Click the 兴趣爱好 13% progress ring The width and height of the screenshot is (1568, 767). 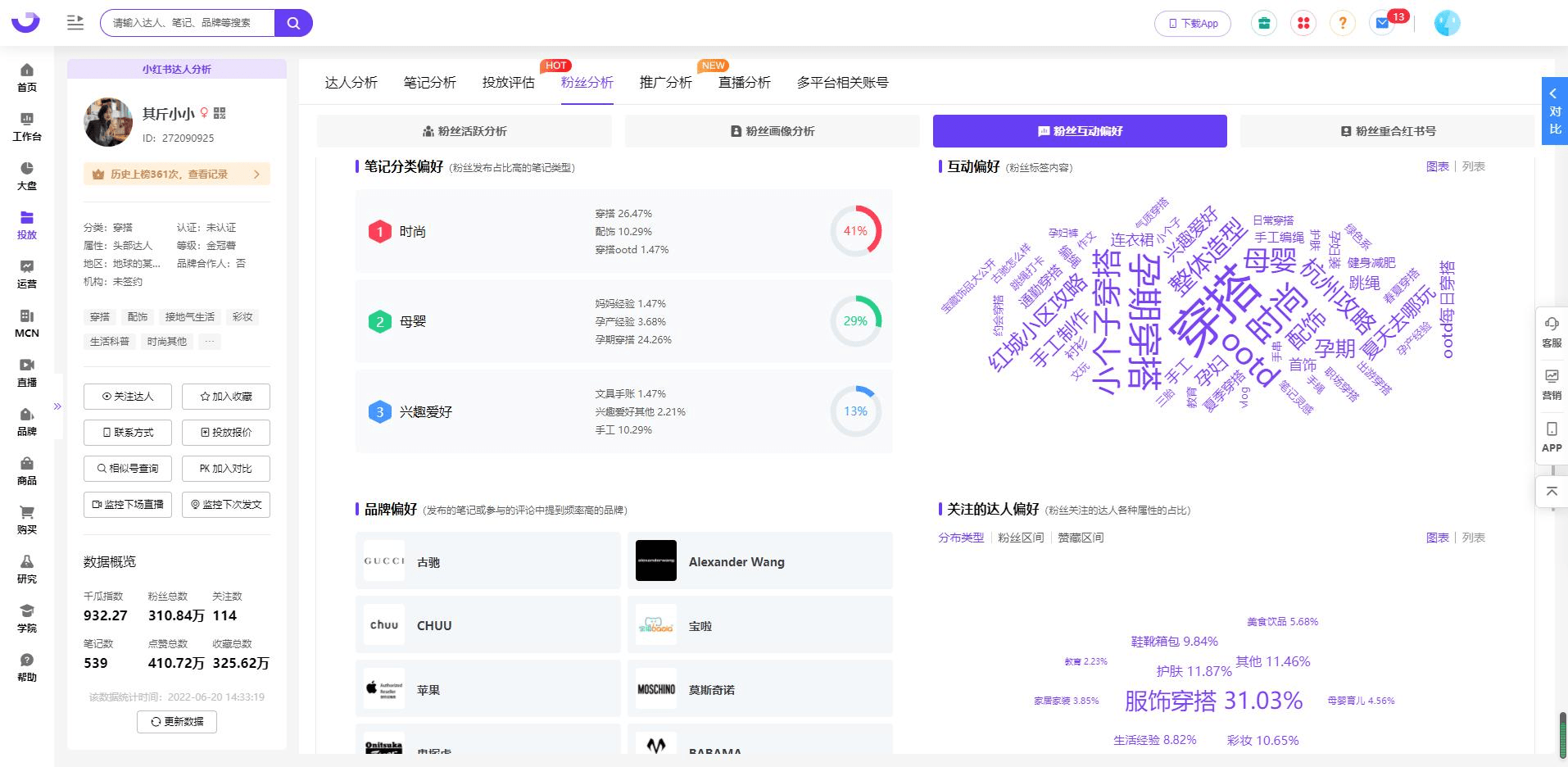tap(855, 411)
